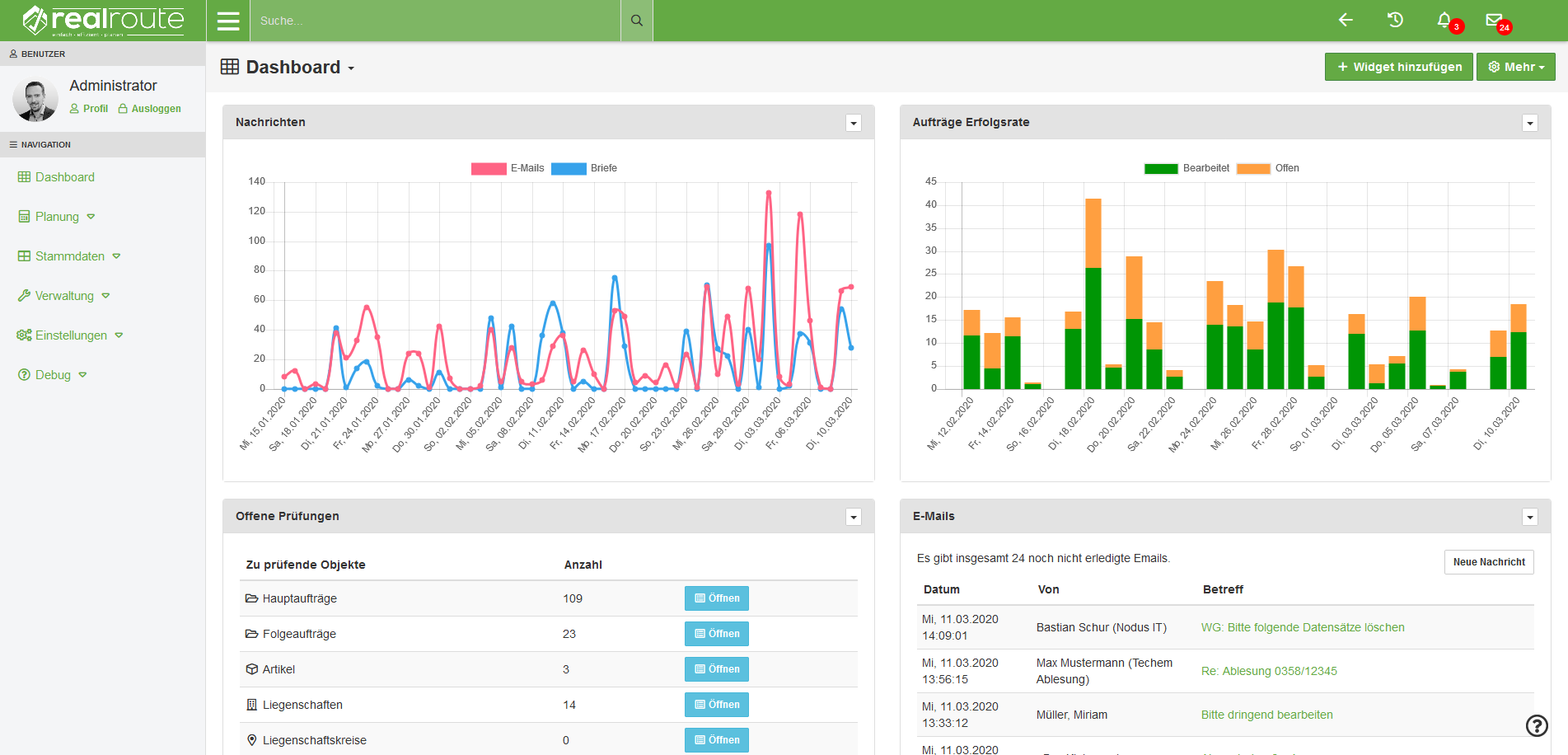Click the Stammdaten table icon
This screenshot has width=1568, height=755.
point(24,256)
